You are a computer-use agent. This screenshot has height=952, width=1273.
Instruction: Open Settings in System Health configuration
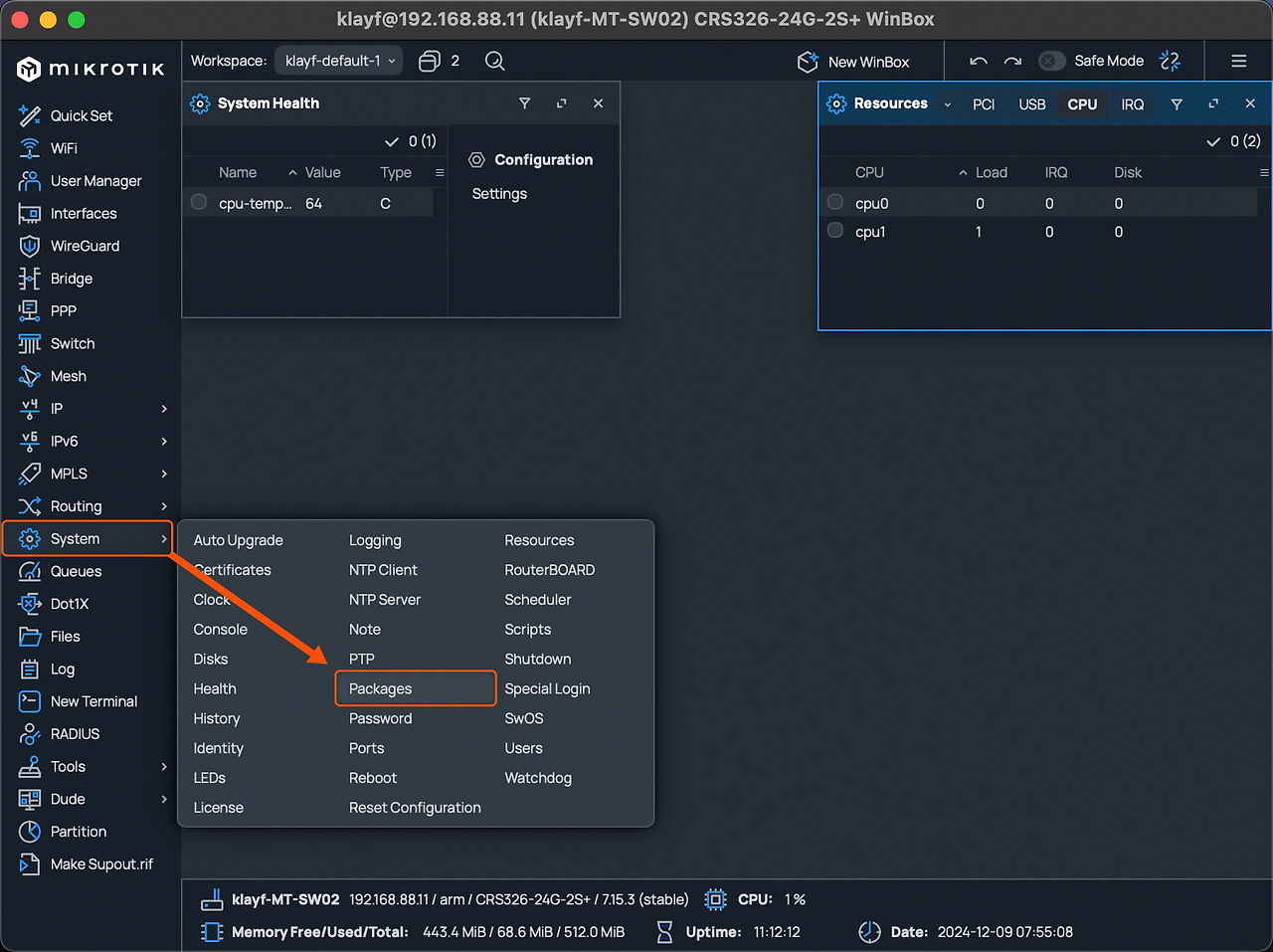point(499,194)
